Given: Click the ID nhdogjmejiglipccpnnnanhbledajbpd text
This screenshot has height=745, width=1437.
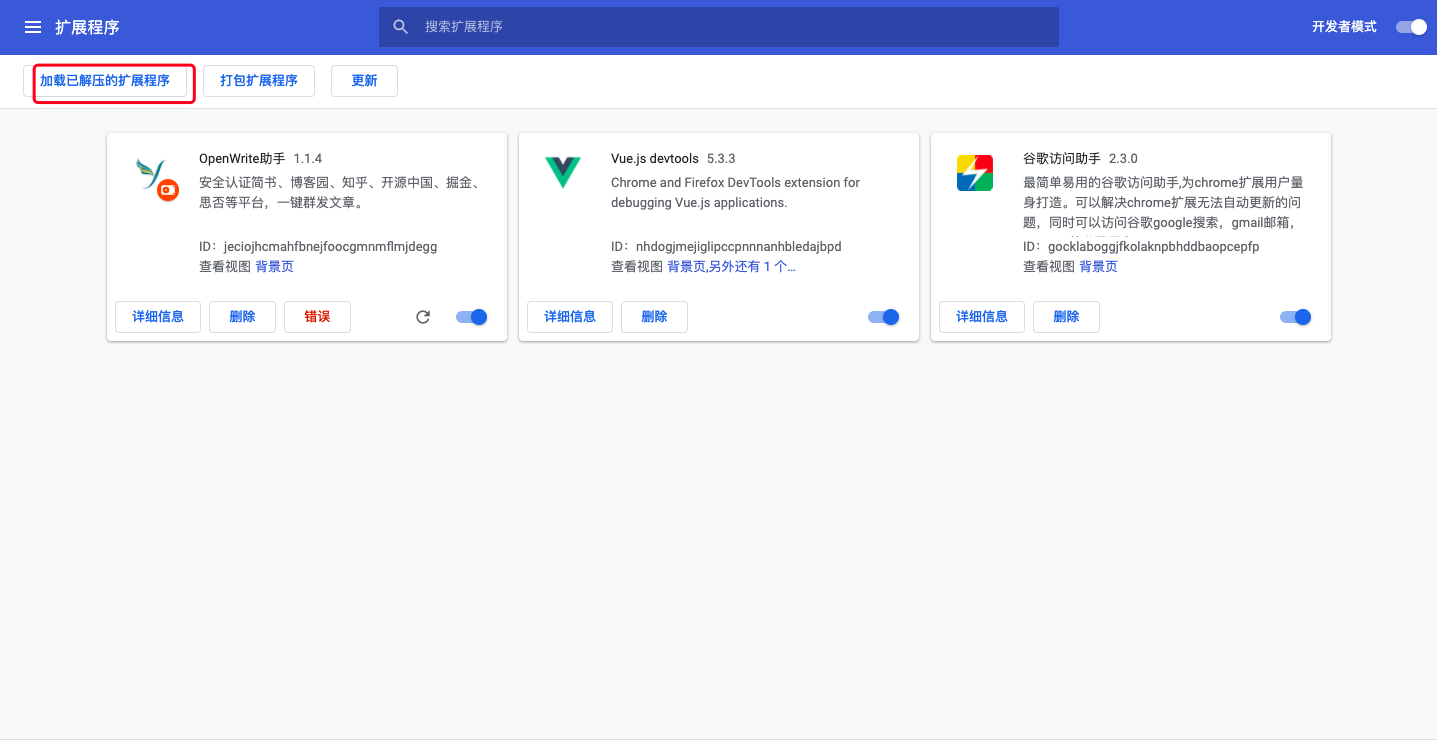Looking at the screenshot, I should (726, 247).
